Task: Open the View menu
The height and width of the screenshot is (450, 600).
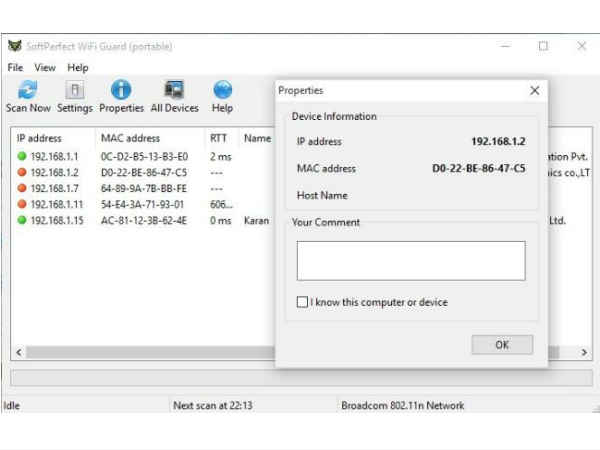Action: (45, 68)
